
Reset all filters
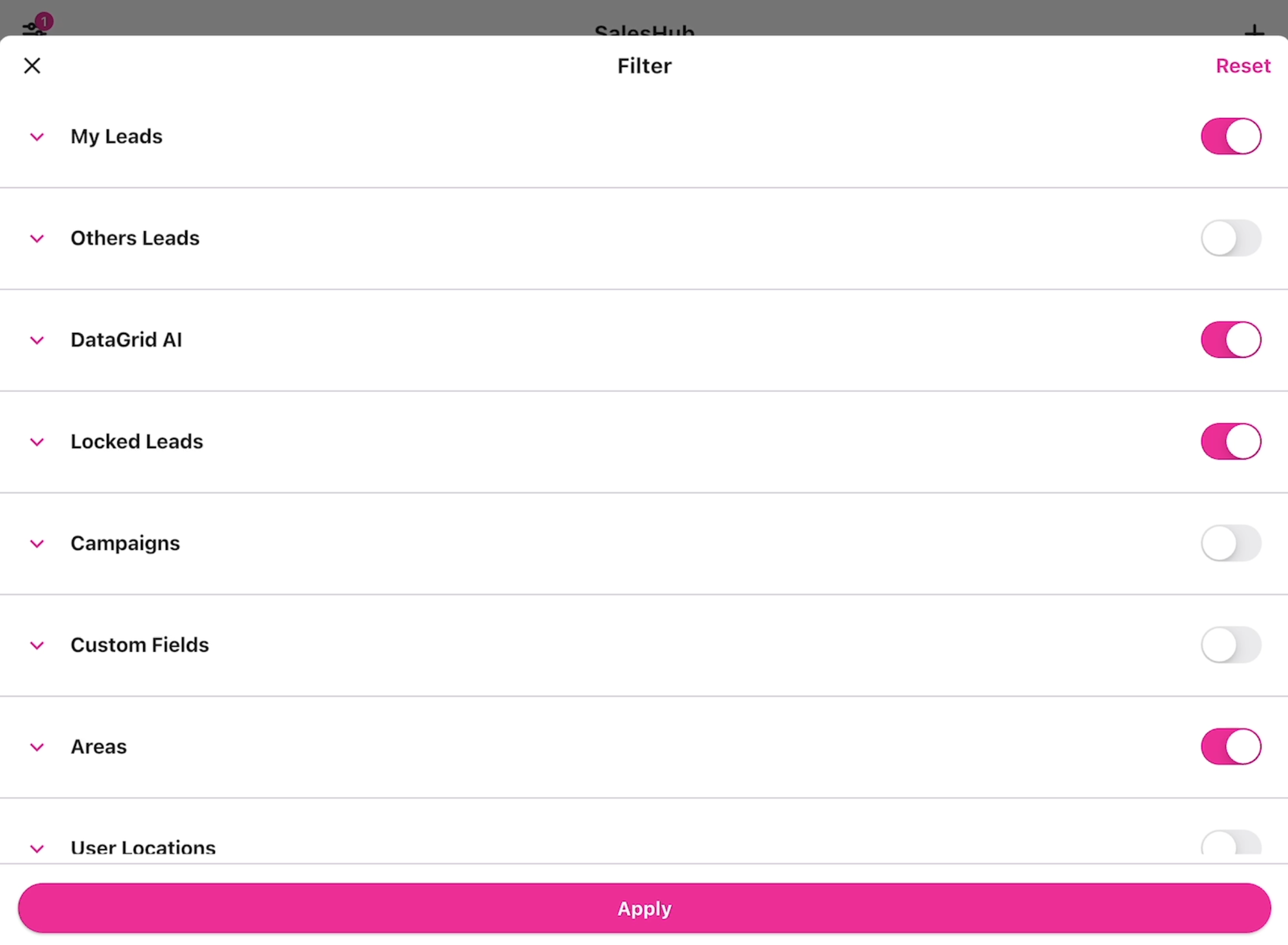click(1243, 66)
